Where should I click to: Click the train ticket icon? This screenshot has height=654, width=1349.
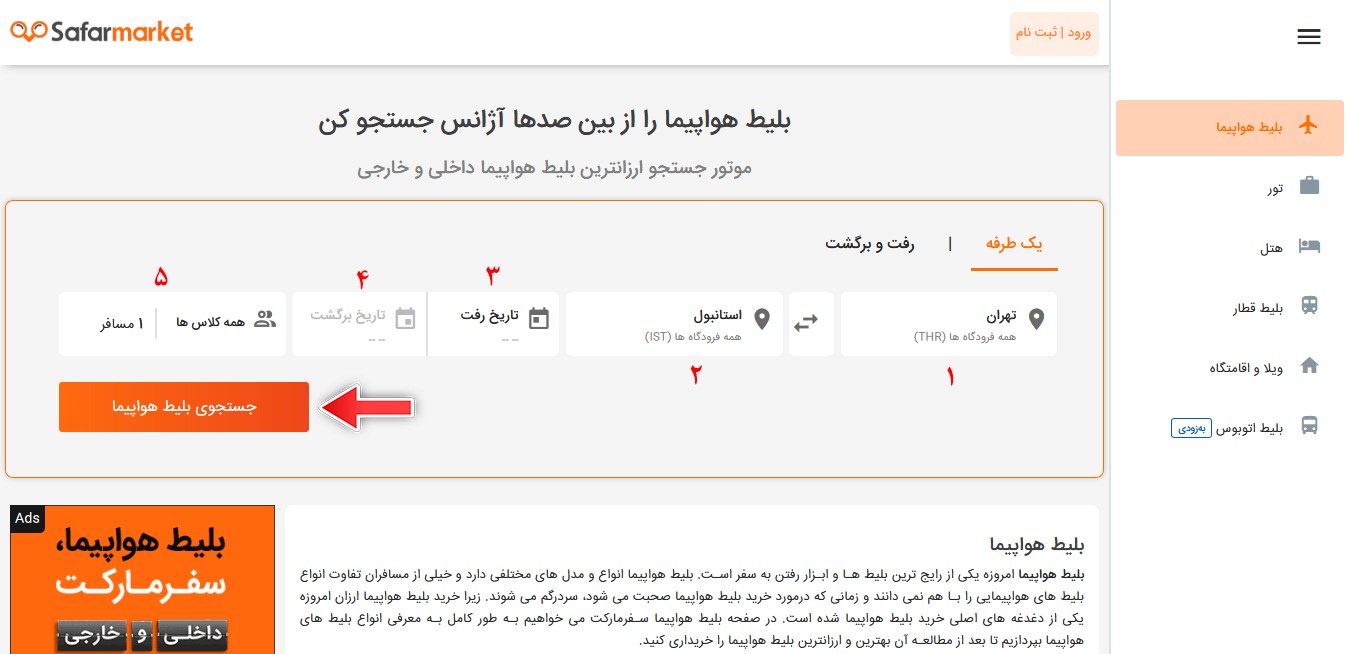coord(1309,306)
